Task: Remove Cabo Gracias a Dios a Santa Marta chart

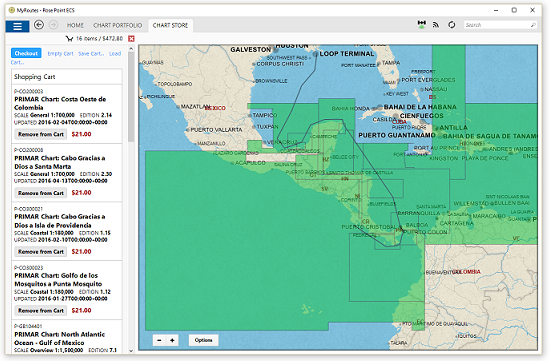Action: [41, 193]
